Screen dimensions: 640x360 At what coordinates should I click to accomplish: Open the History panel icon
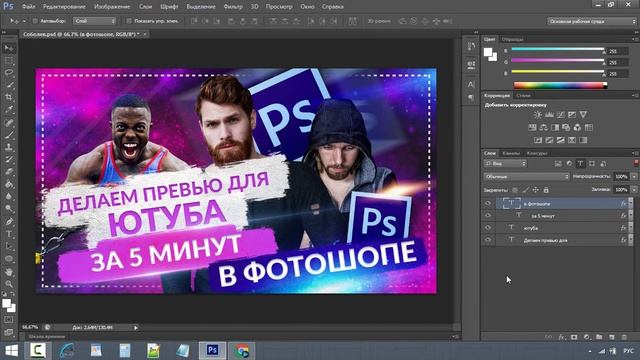tap(471, 46)
